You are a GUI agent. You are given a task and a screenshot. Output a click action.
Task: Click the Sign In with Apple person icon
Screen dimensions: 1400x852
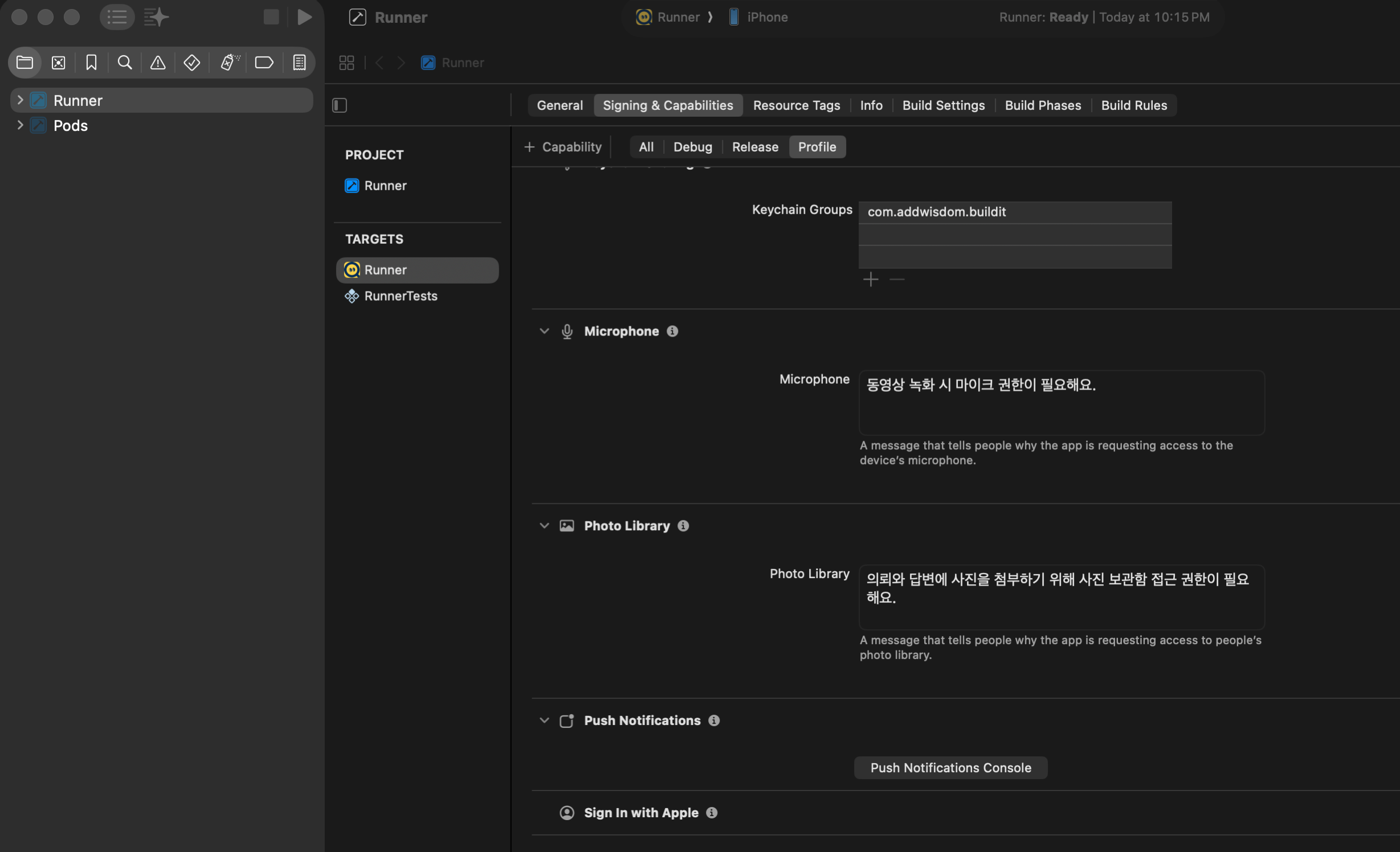click(x=567, y=813)
